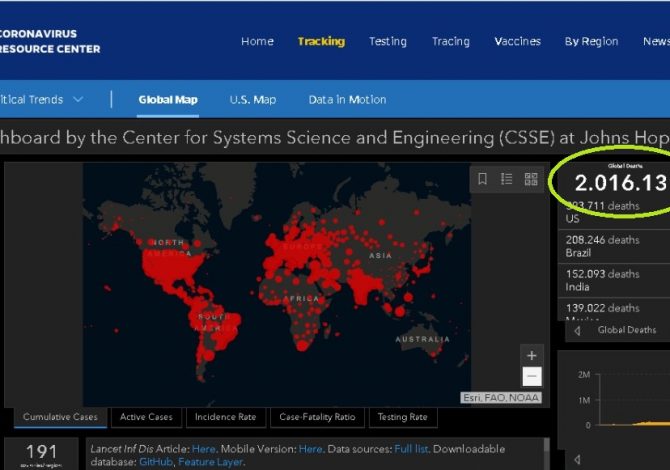This screenshot has width=670, height=470.
Task: Select the Cumulative Cases map tab
Action: point(60,417)
